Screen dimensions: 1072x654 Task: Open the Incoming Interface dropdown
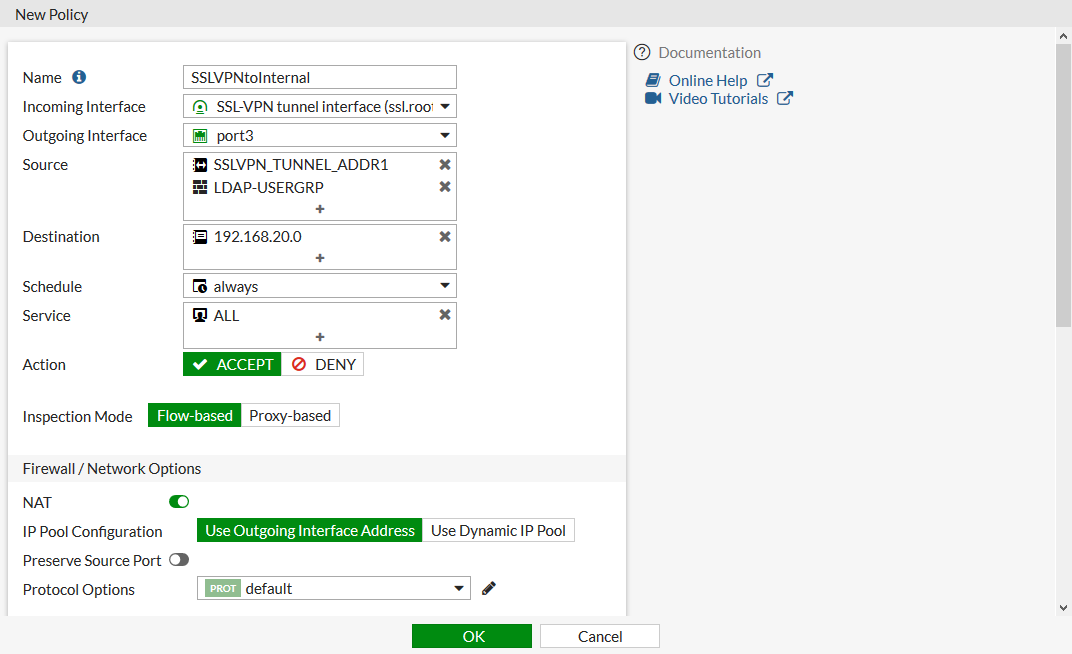pyautogui.click(x=320, y=107)
